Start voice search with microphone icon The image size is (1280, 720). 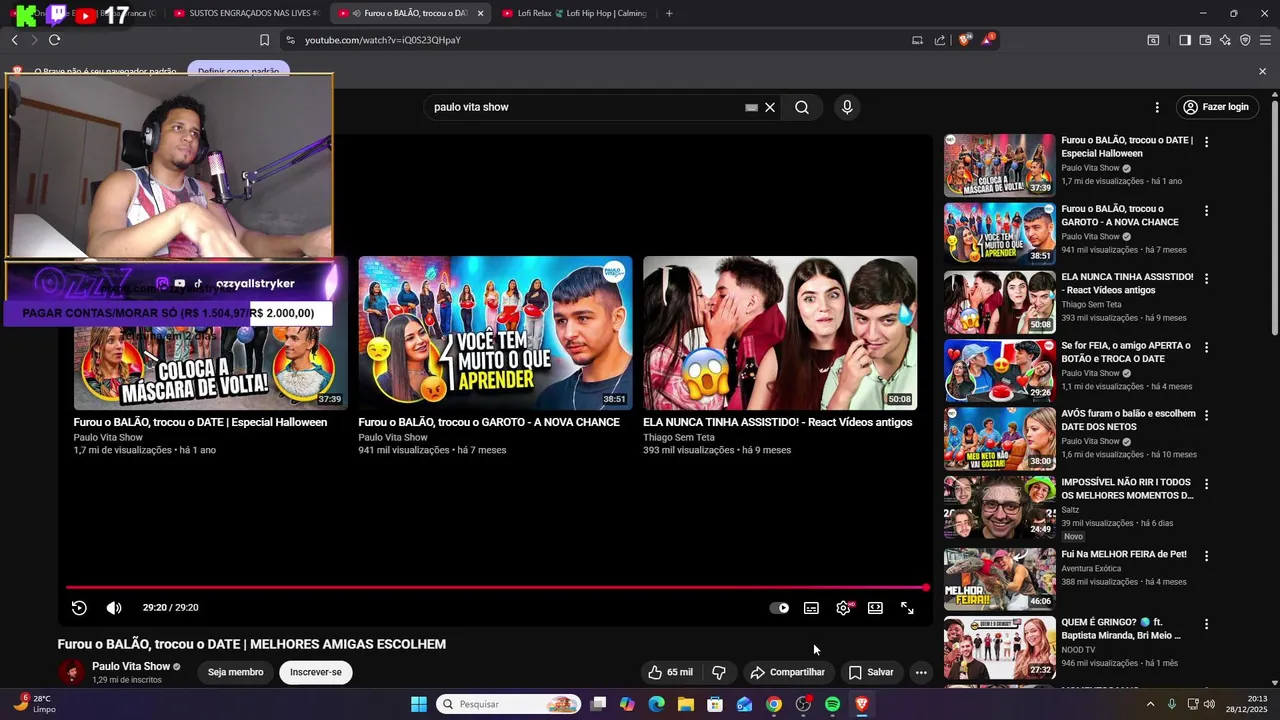click(x=847, y=107)
